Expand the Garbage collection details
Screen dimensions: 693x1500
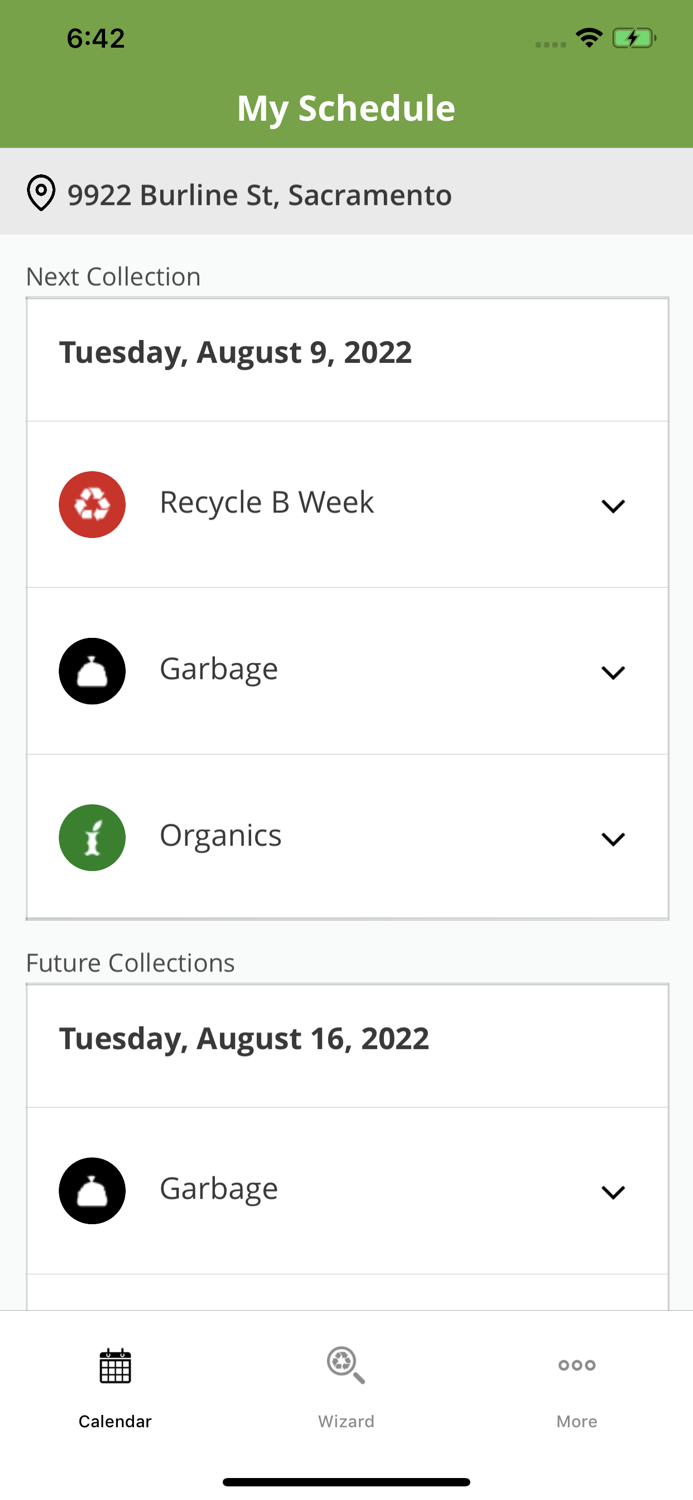coord(614,672)
